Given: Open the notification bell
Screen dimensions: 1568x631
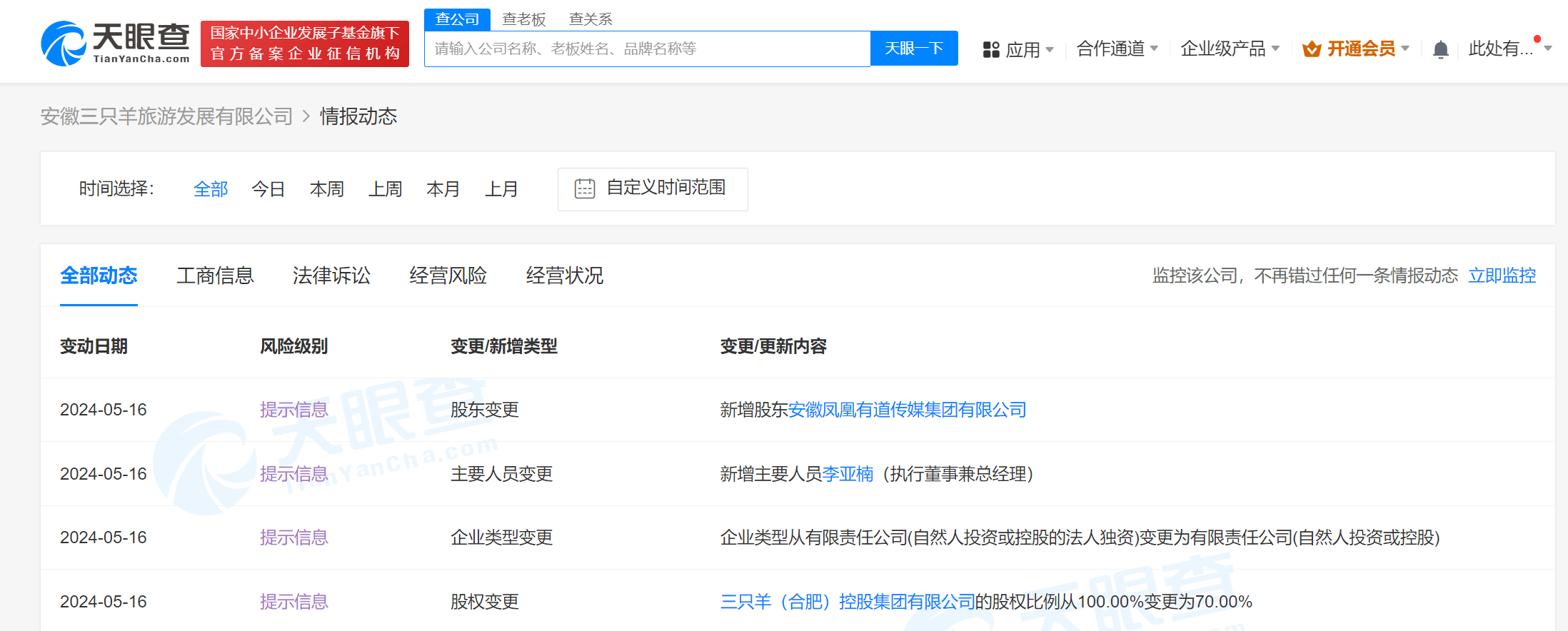Looking at the screenshot, I should coord(1440,49).
